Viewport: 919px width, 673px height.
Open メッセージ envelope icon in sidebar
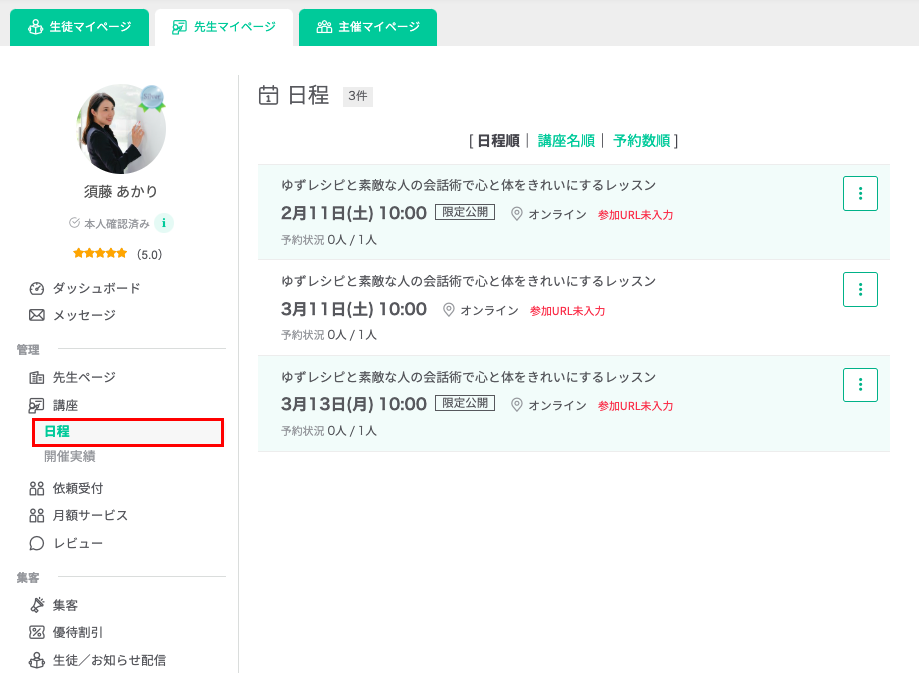[x=37, y=315]
